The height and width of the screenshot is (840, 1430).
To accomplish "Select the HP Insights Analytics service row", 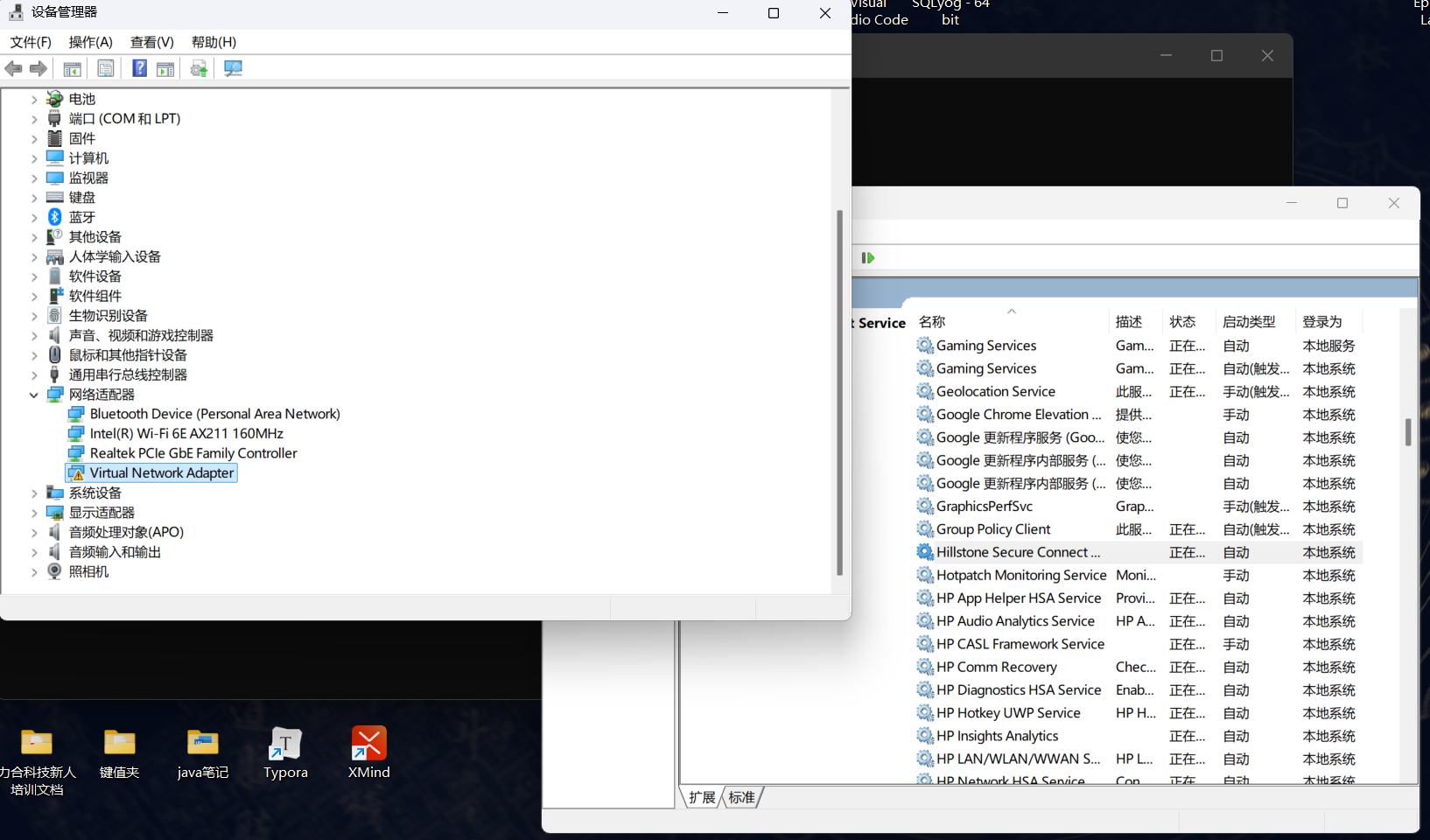I will pos(1138,736).
